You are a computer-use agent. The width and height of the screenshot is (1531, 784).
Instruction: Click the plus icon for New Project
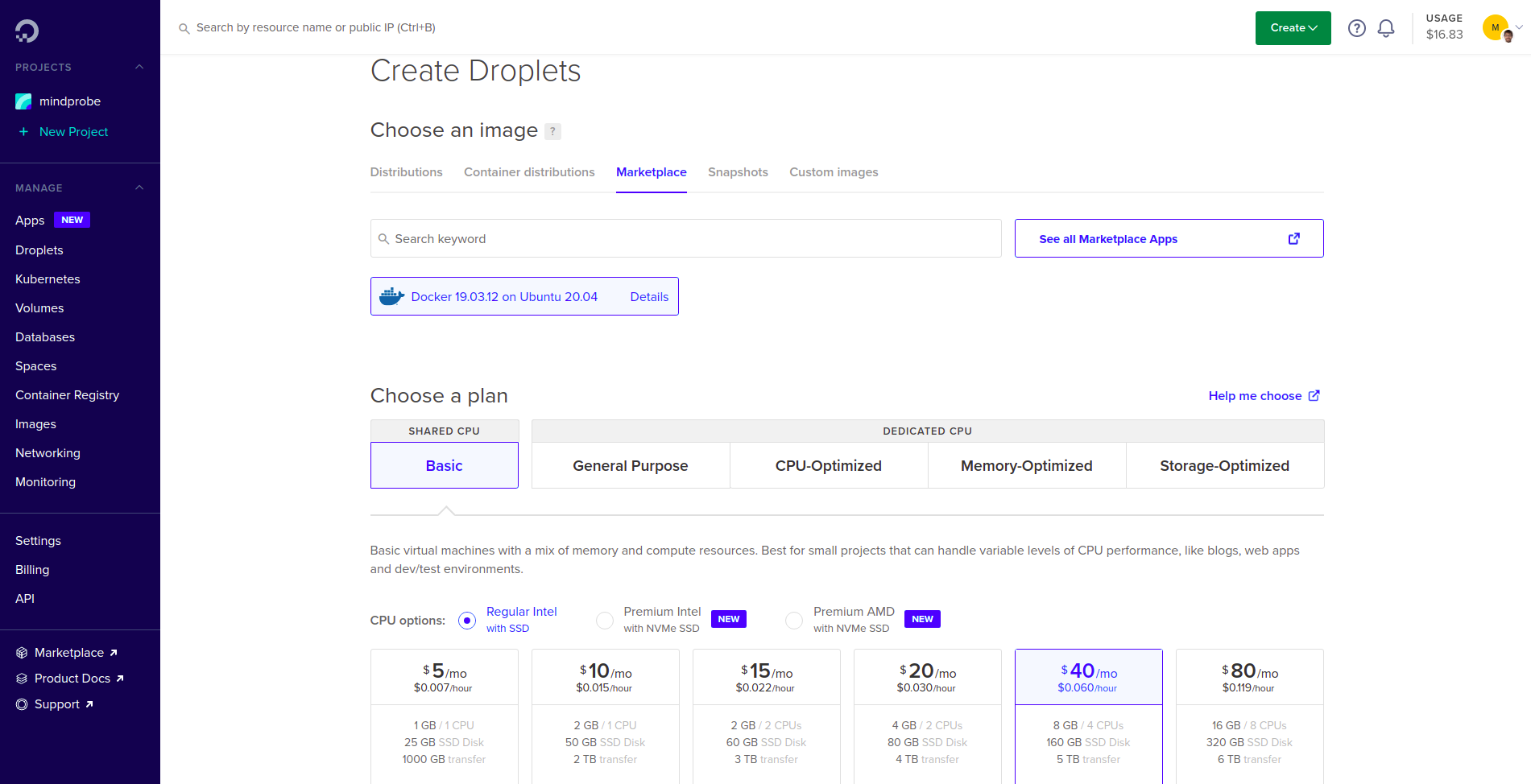(23, 132)
